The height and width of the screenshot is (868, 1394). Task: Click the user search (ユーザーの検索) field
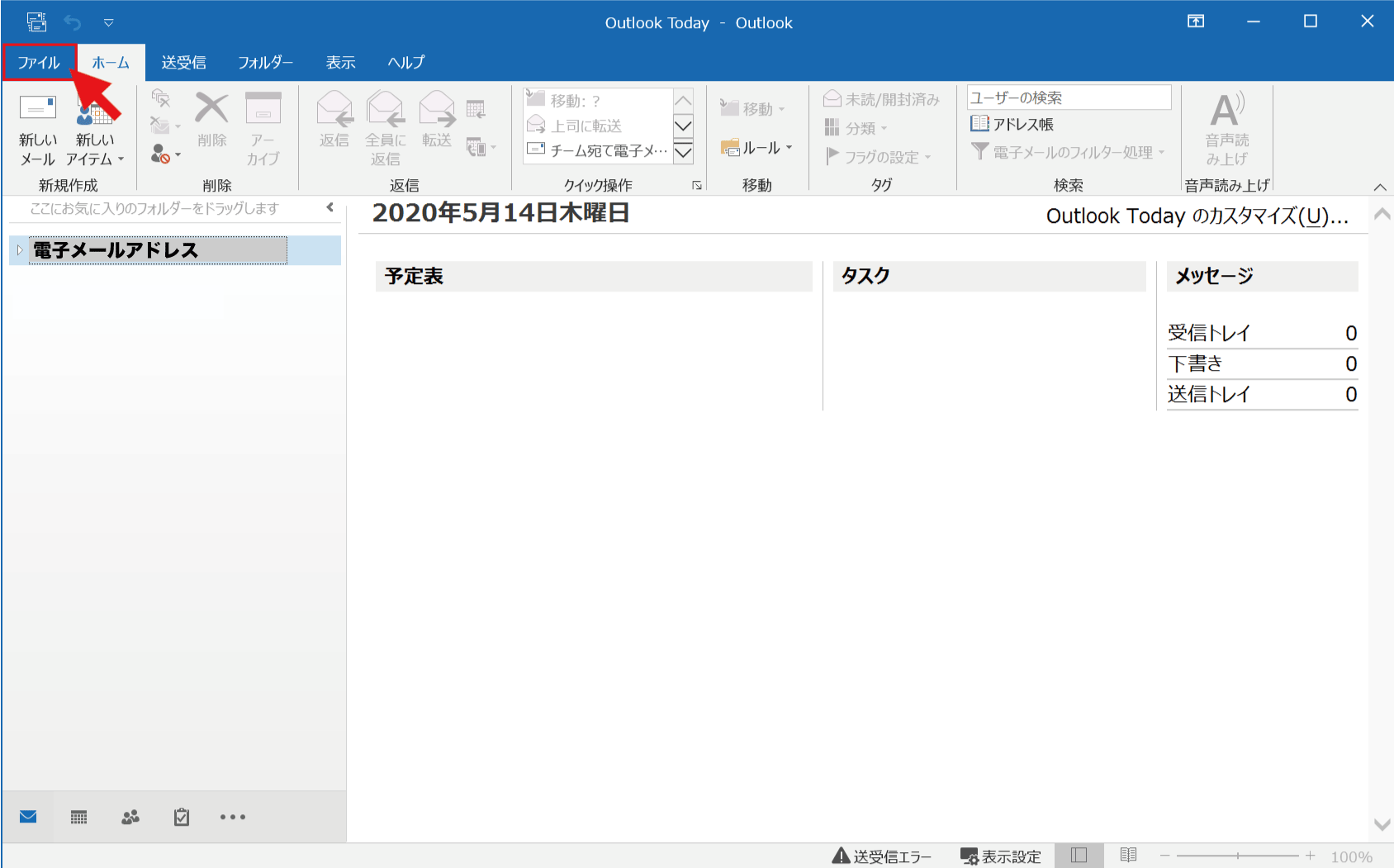(x=1068, y=97)
